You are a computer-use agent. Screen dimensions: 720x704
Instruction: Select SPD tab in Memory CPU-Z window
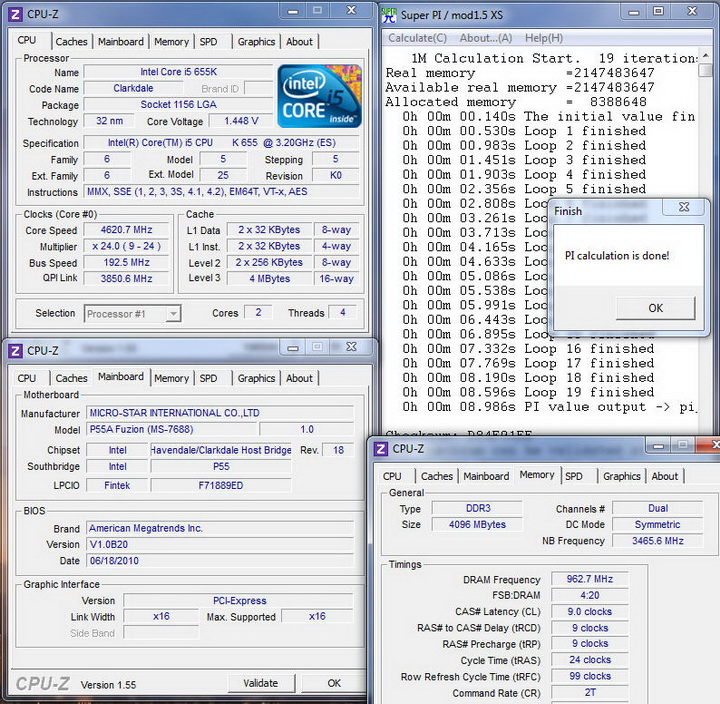tap(574, 476)
